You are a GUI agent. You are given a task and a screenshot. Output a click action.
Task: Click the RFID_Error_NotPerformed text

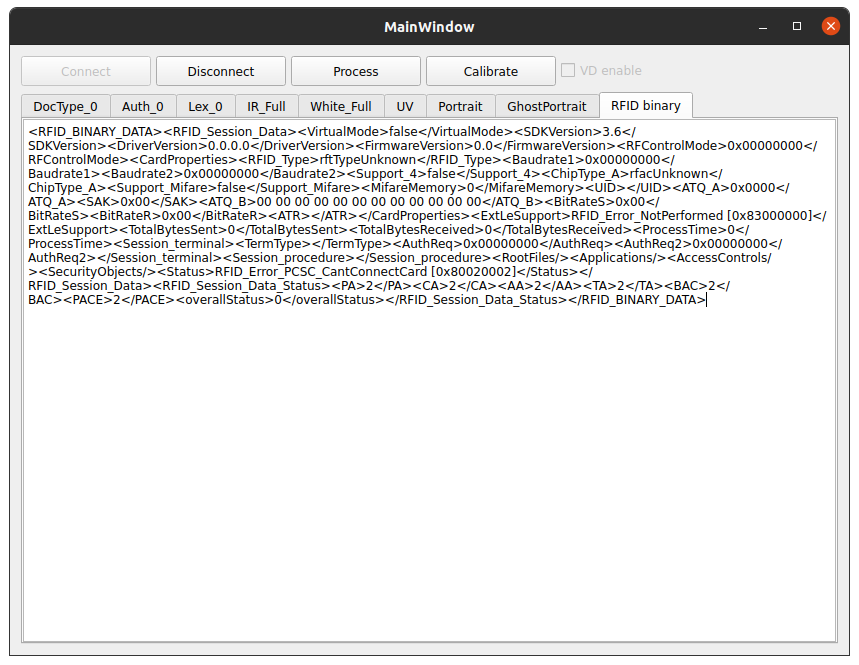[647, 216]
